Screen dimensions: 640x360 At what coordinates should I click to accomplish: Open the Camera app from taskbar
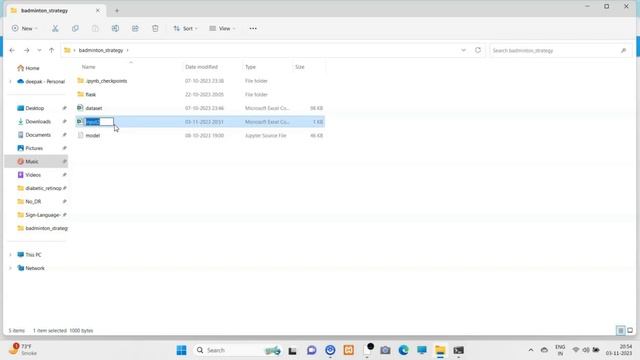click(385, 350)
